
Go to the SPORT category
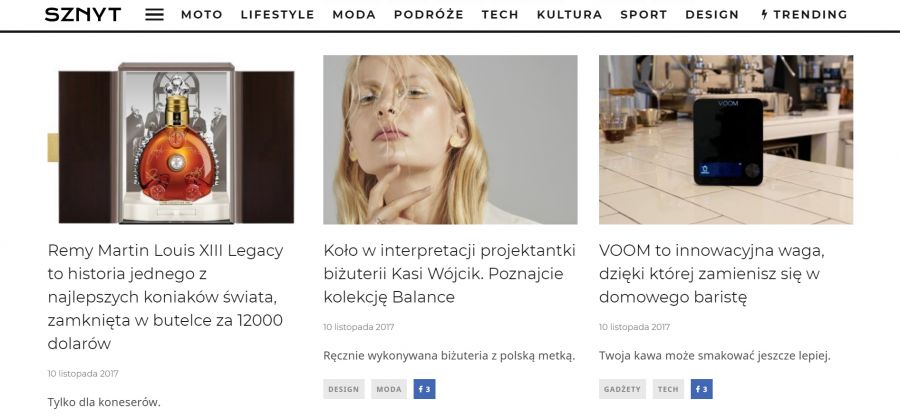(643, 15)
